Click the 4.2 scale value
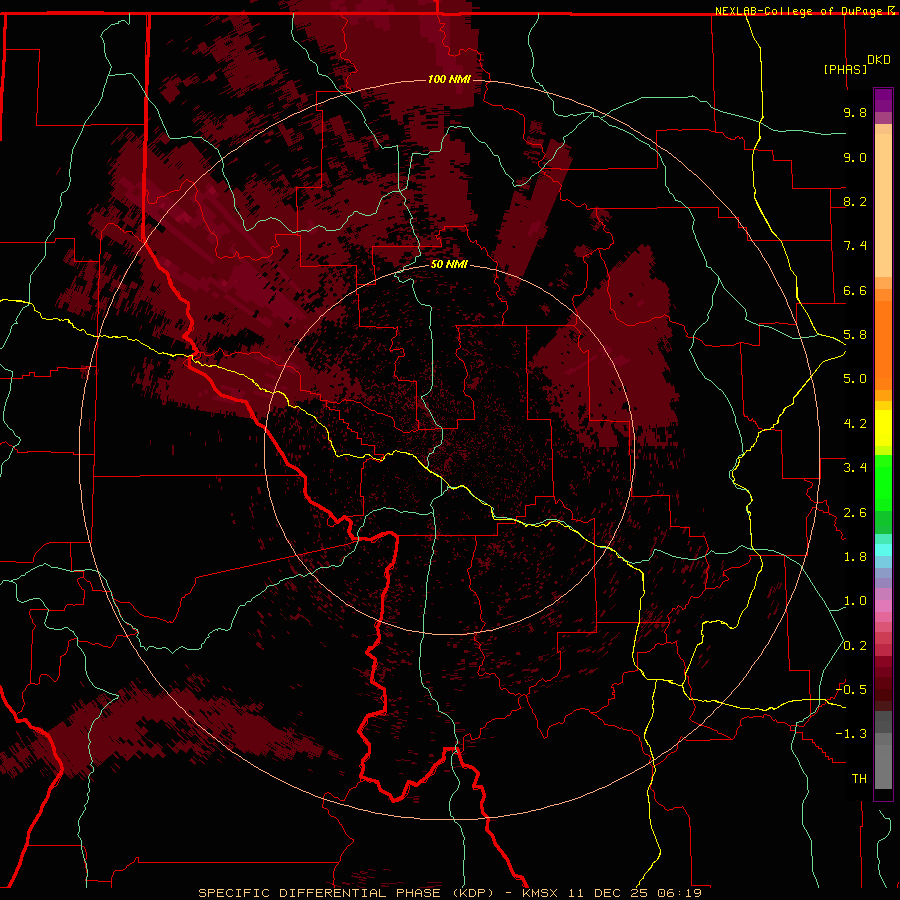 855,424
